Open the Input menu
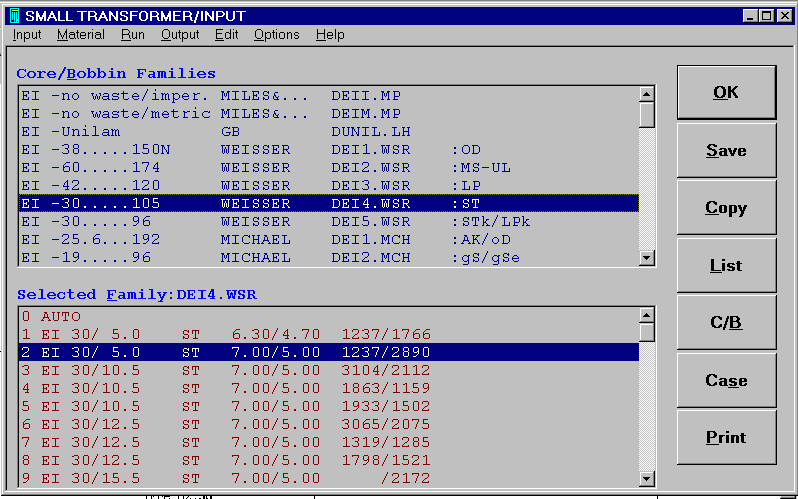 click(27, 35)
